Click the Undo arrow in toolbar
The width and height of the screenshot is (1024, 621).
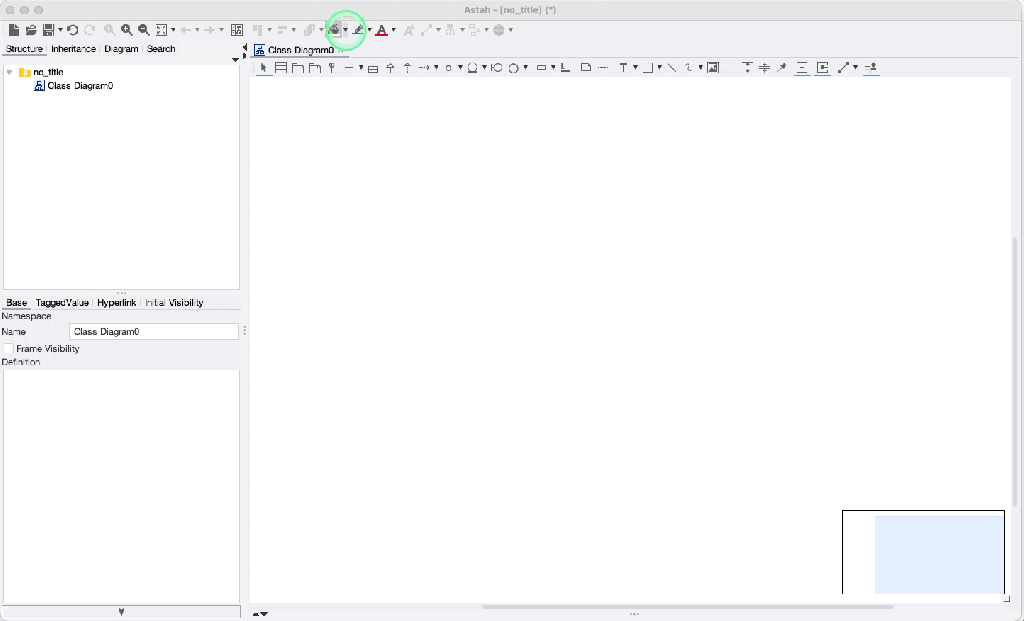(72, 30)
